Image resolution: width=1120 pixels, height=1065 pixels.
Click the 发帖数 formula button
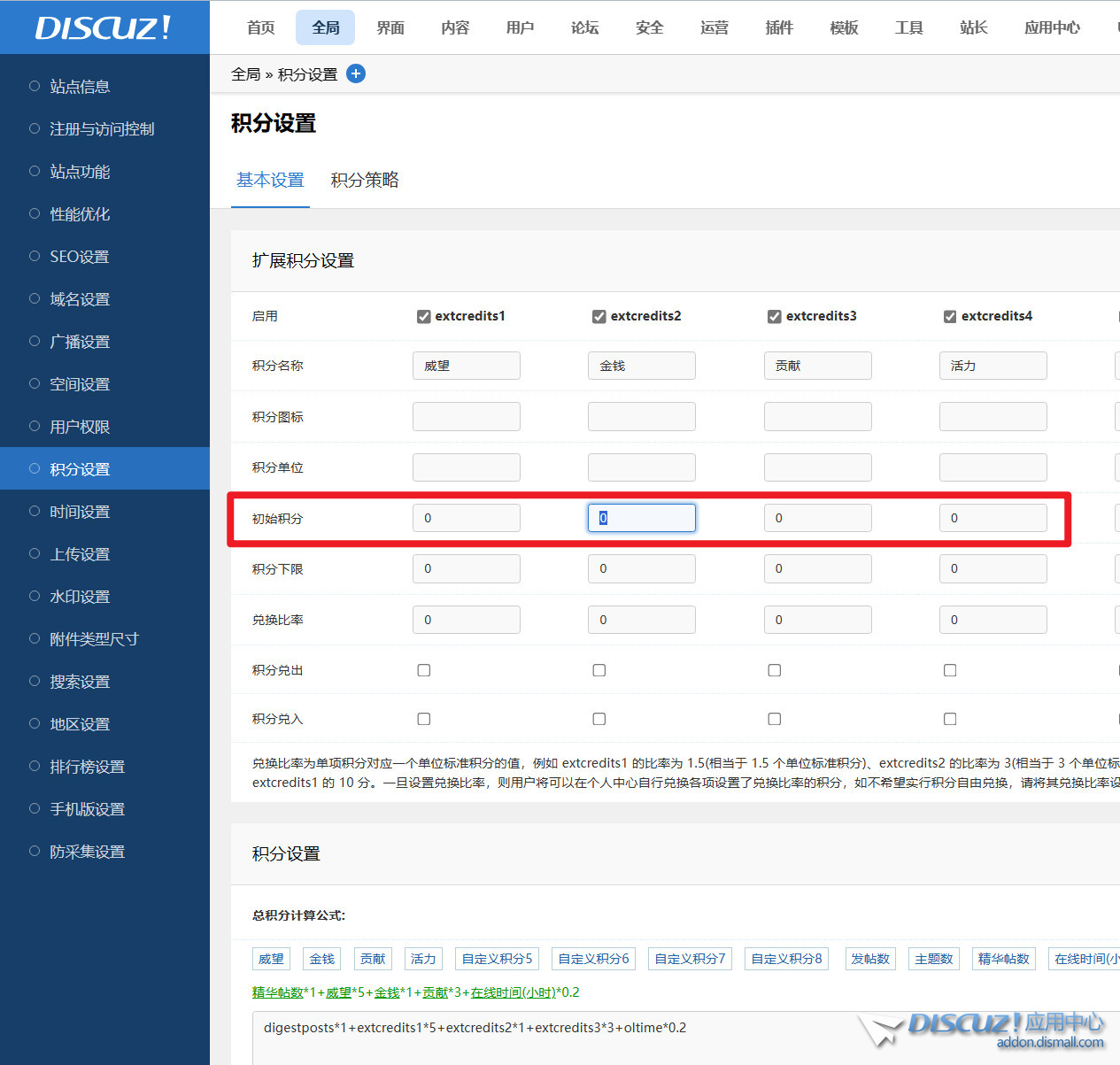click(x=870, y=958)
